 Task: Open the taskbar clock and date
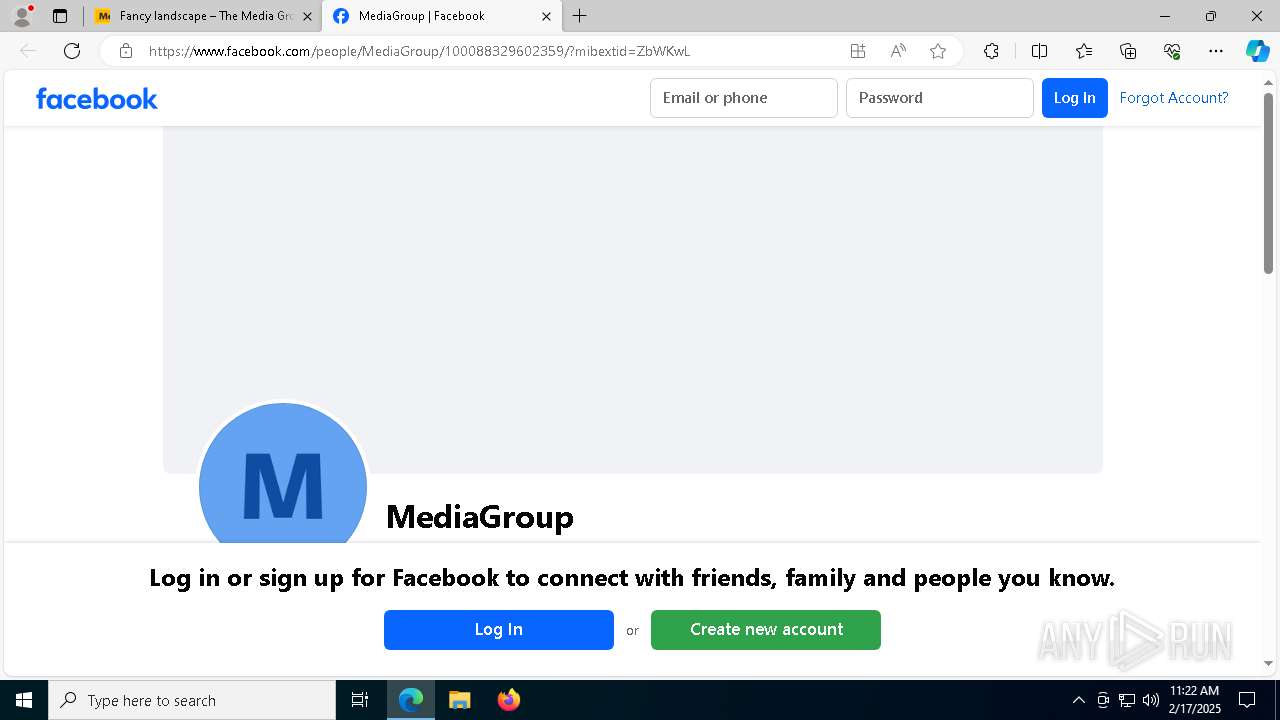click(1195, 700)
